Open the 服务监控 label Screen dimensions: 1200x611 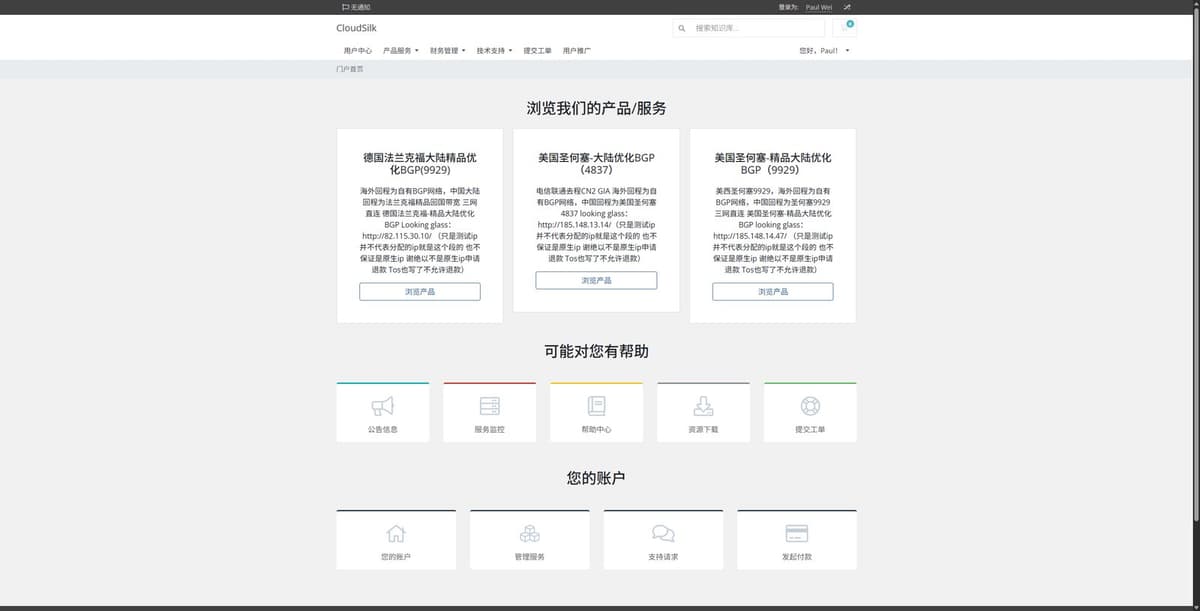pyautogui.click(x=490, y=429)
